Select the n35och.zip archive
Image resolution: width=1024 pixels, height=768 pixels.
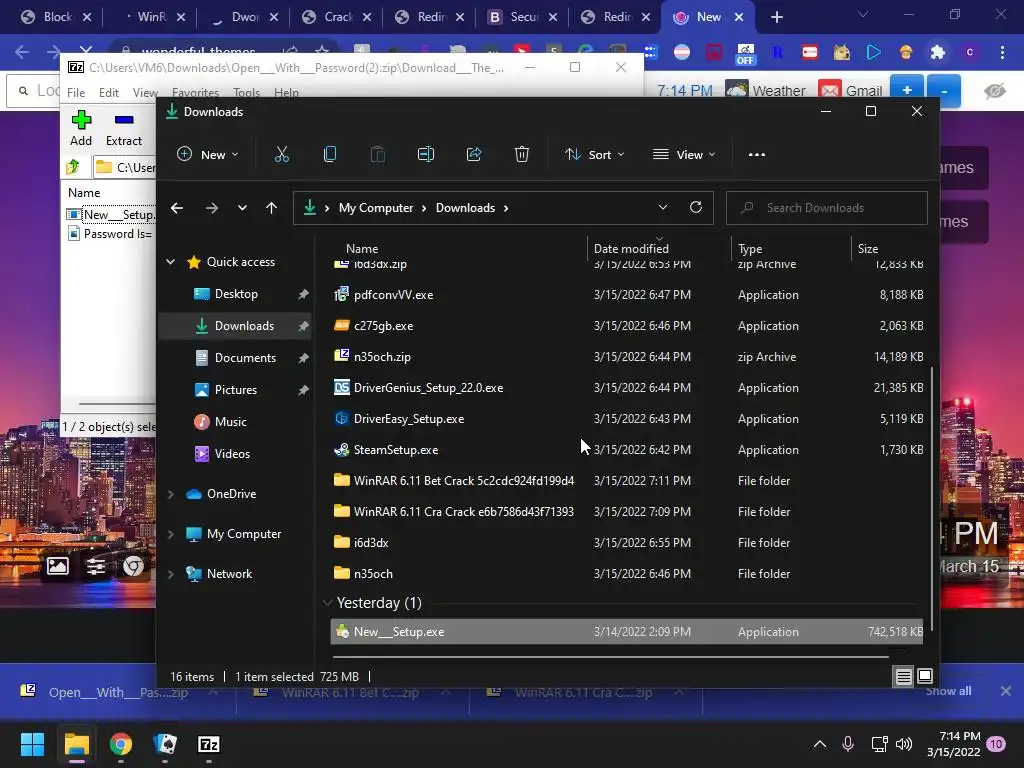tap(627, 357)
